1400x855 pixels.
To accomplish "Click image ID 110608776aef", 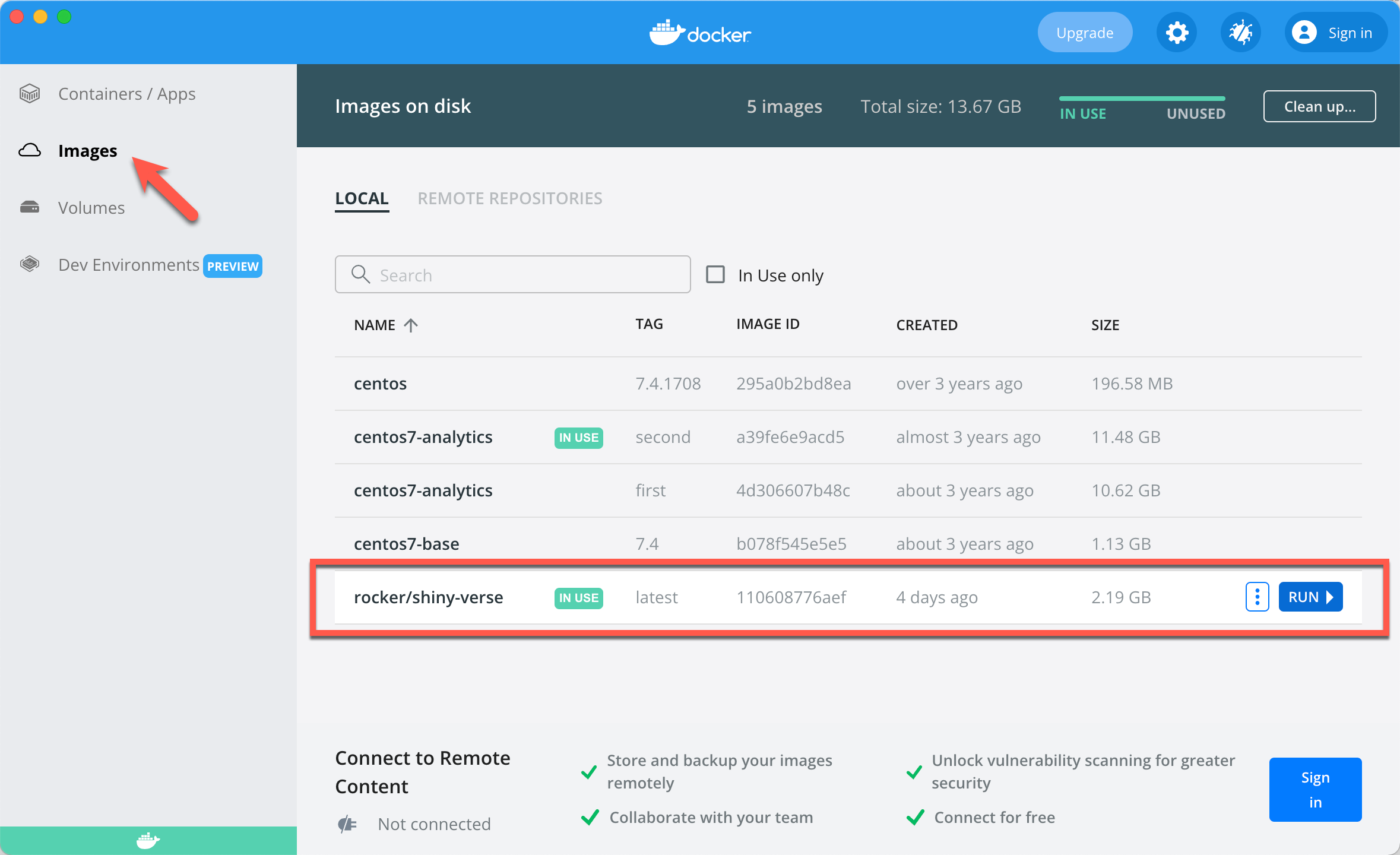I will [x=791, y=597].
